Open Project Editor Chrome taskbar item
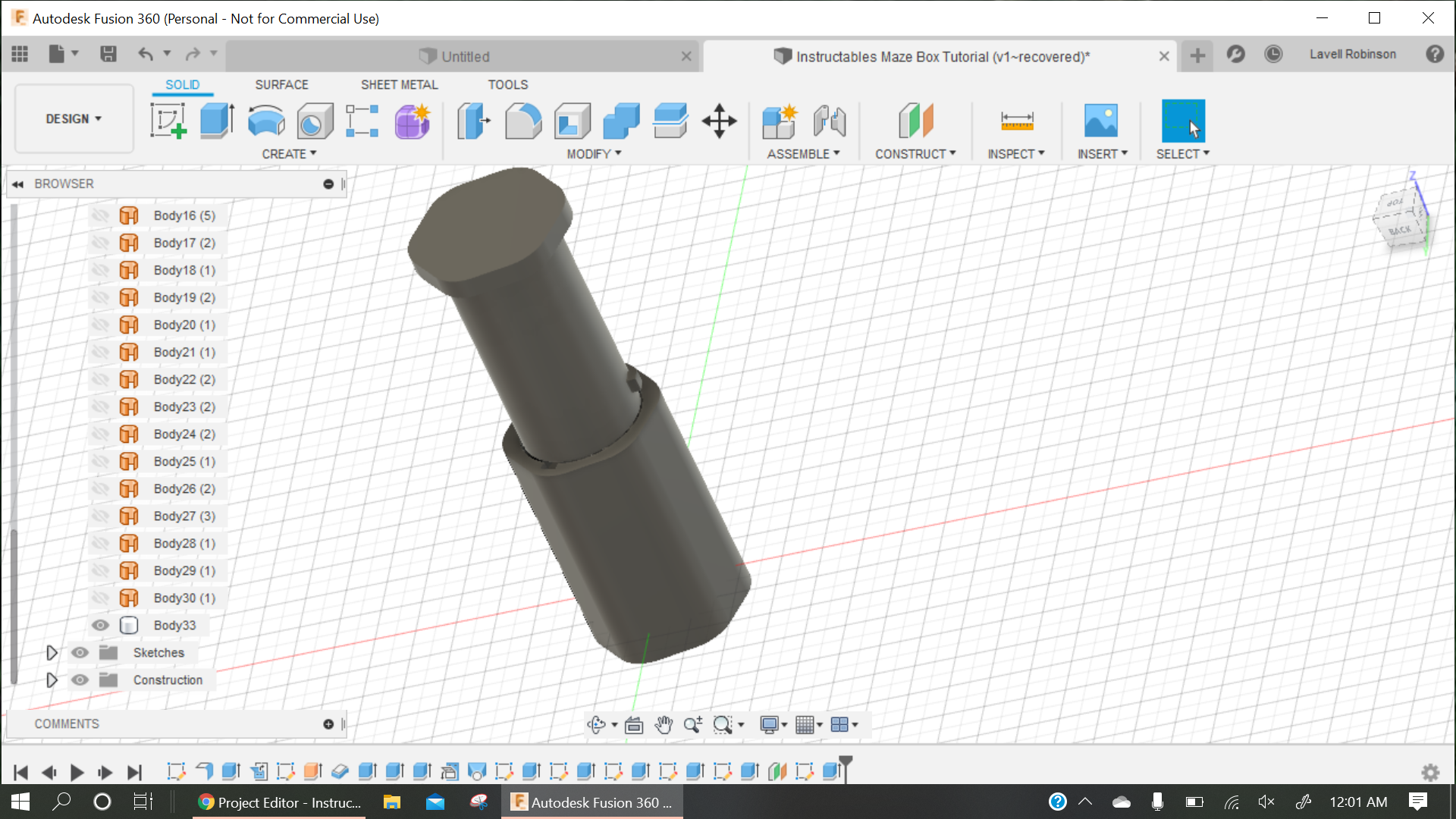This screenshot has height=819, width=1456. point(279,802)
